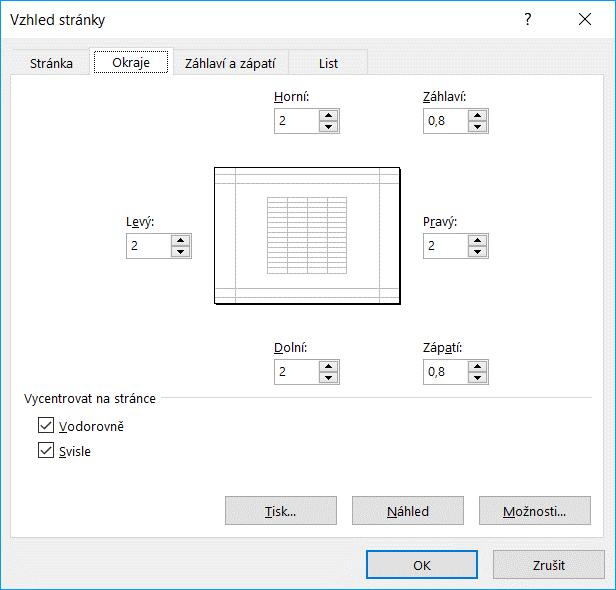Open Možnosti... printer options
The image size is (616, 590).
[x=535, y=511]
